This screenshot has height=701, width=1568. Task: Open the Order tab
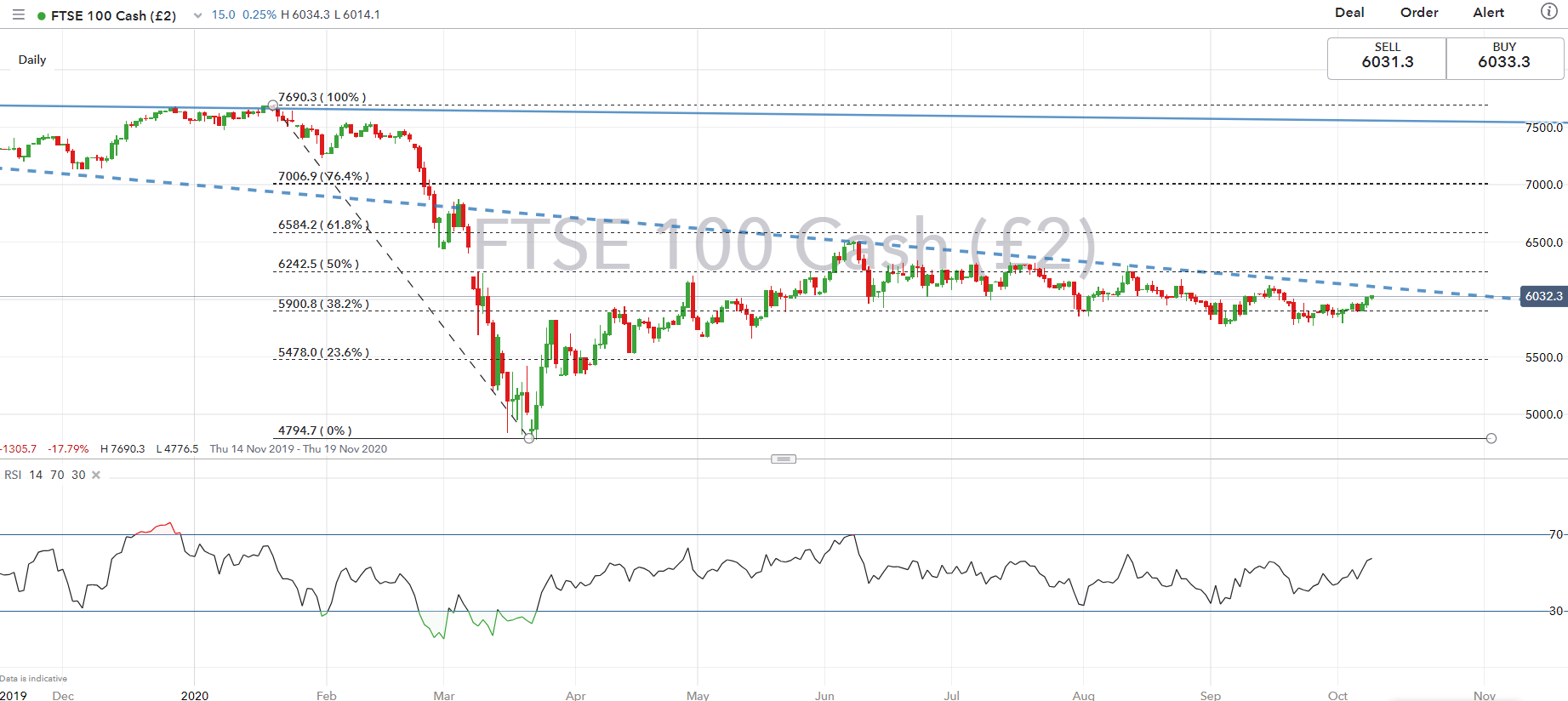pyautogui.click(x=1419, y=12)
